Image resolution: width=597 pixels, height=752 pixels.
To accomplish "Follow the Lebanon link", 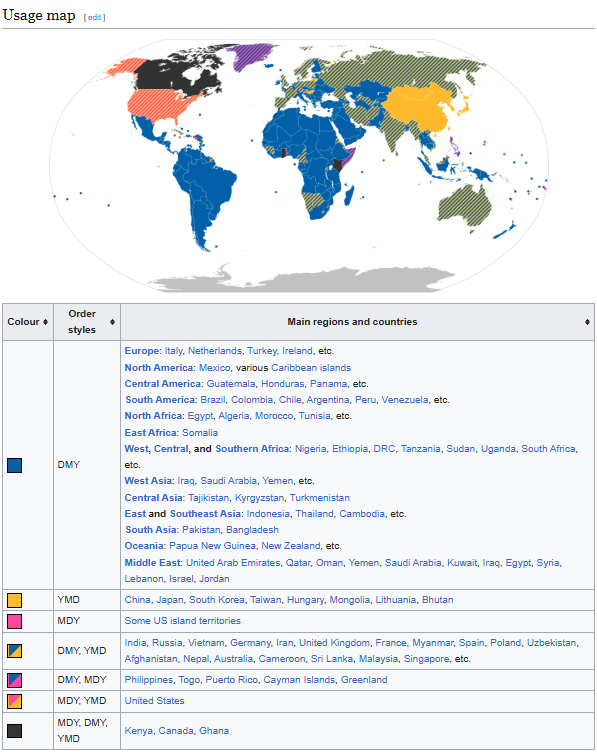I will [x=144, y=579].
